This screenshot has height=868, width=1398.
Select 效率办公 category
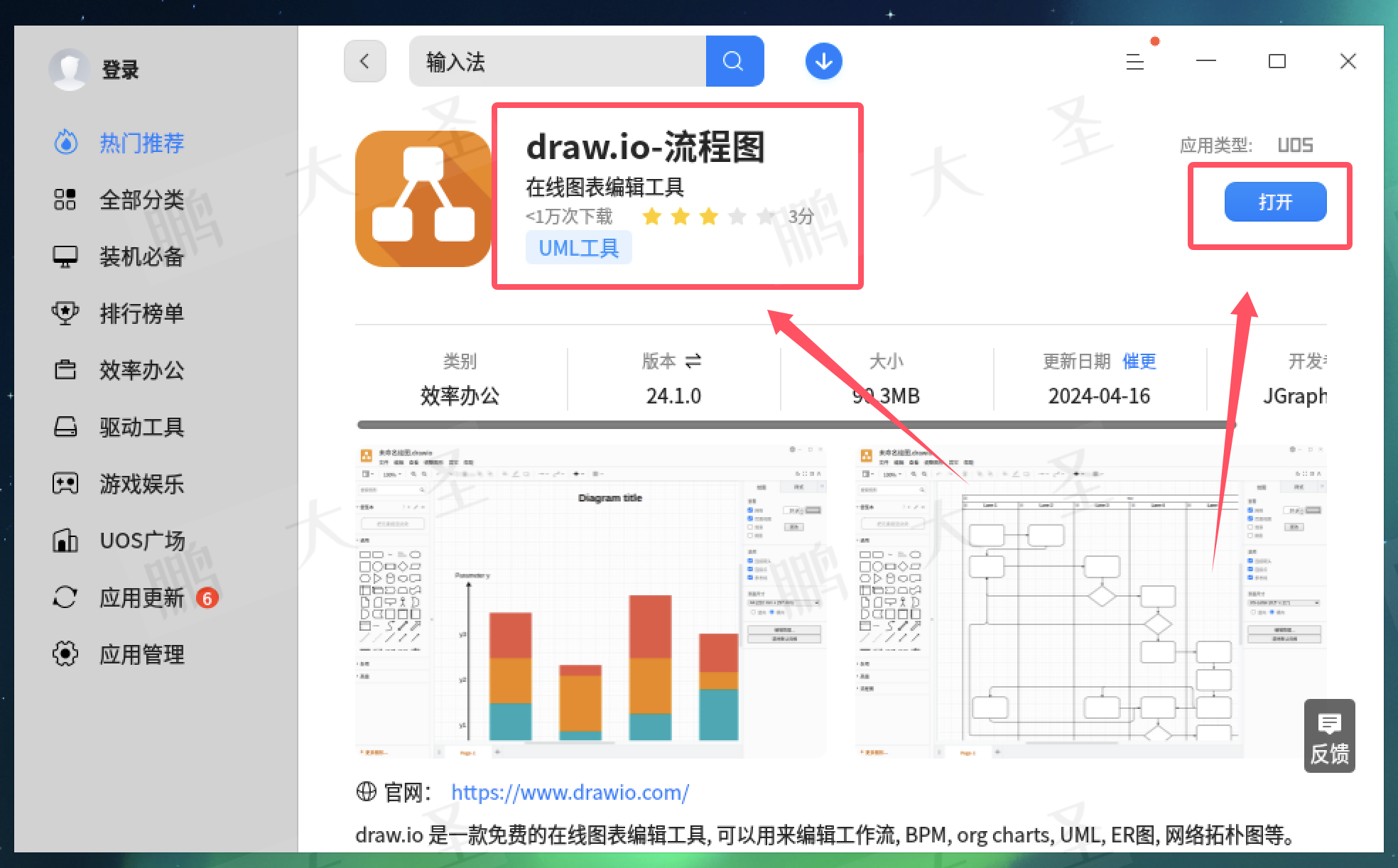[141, 370]
